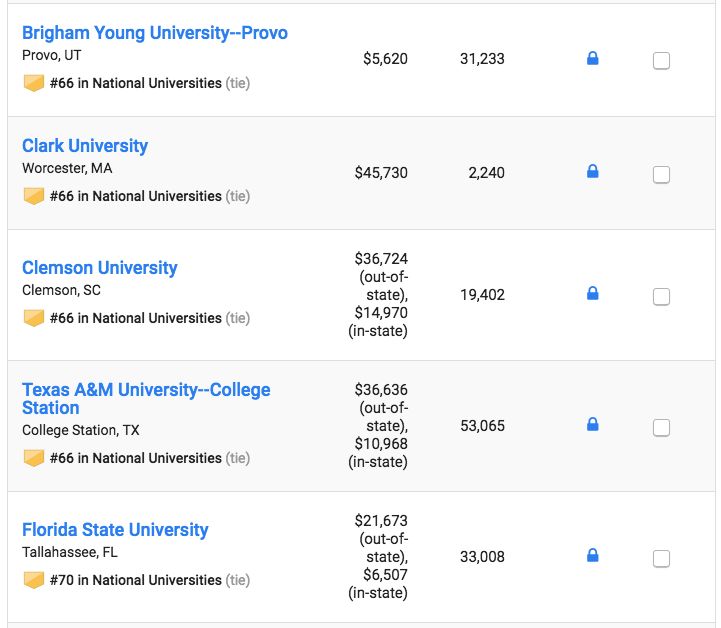Tick the checkbox for Clark University
The height and width of the screenshot is (628, 721).
(x=661, y=175)
